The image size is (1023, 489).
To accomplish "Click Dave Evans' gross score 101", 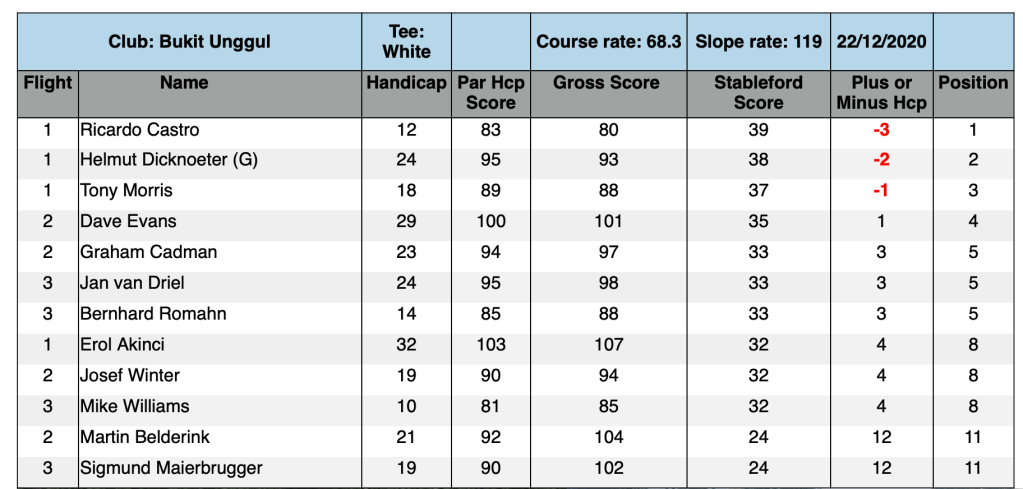I will pyautogui.click(x=607, y=221).
